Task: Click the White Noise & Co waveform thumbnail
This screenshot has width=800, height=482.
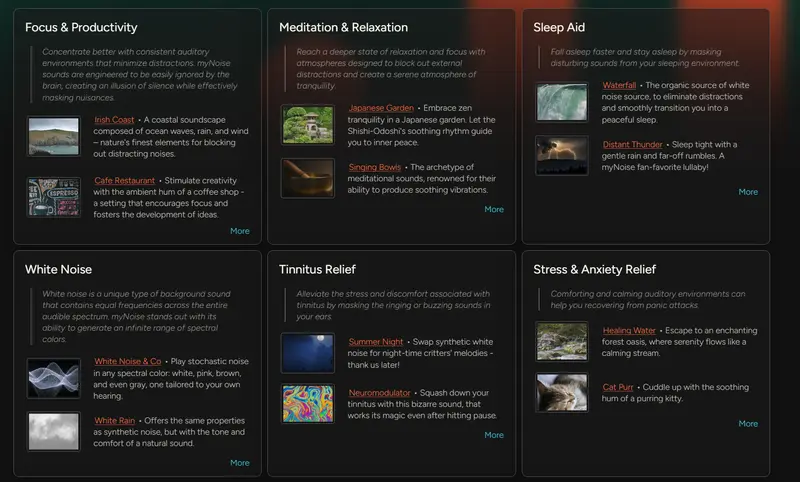Action: click(54, 378)
